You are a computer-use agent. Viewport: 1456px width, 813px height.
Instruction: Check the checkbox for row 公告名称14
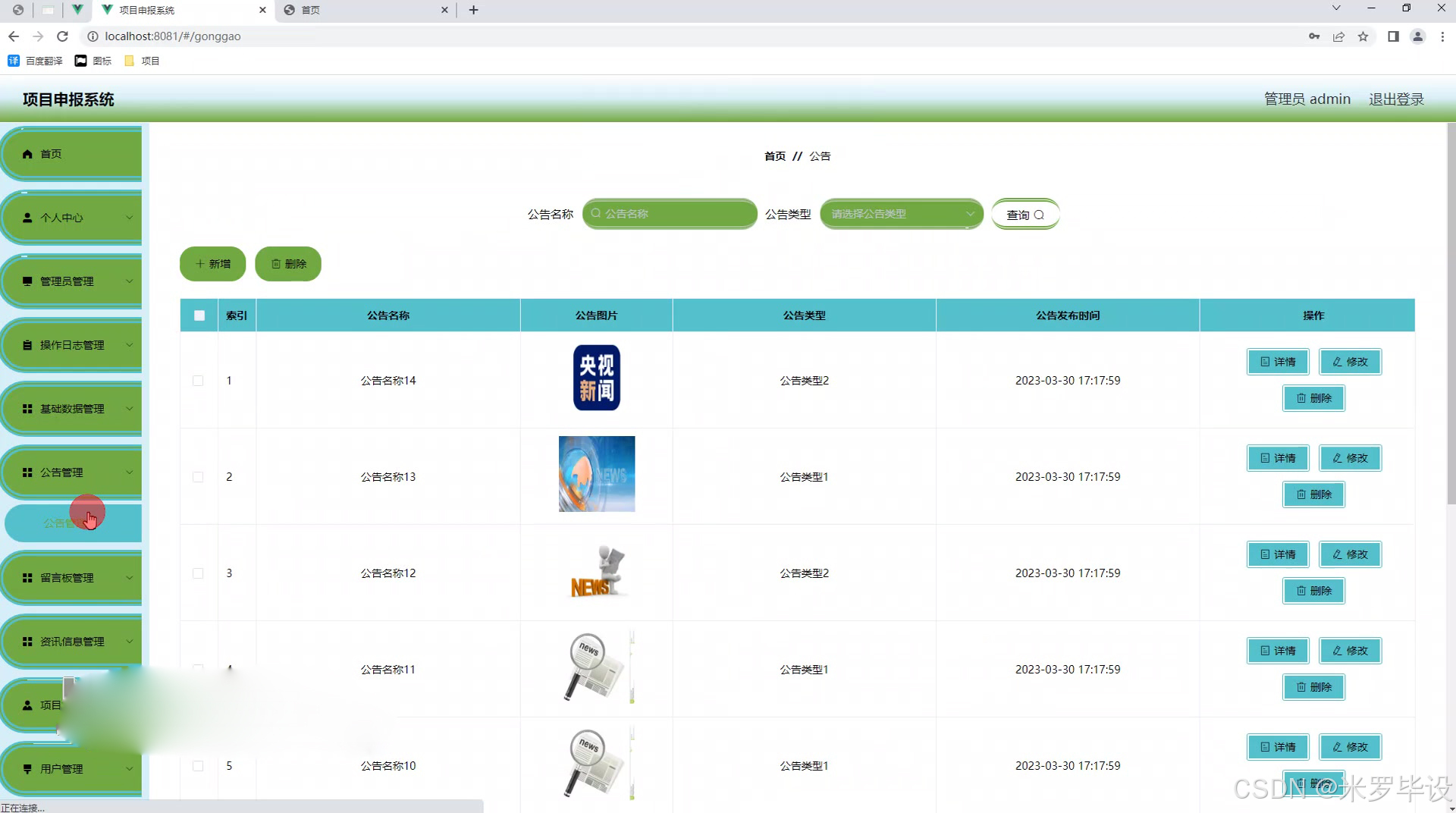(198, 381)
